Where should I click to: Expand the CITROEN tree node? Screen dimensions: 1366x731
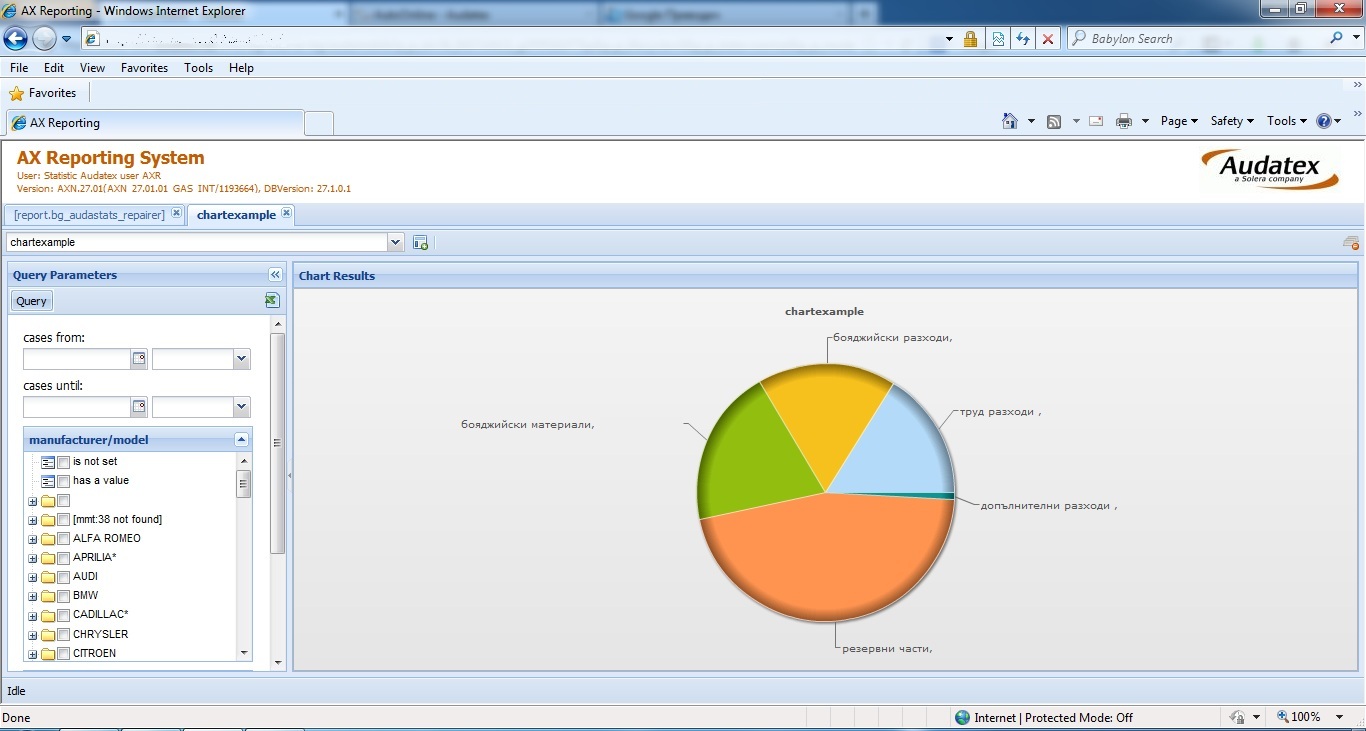[33, 655]
